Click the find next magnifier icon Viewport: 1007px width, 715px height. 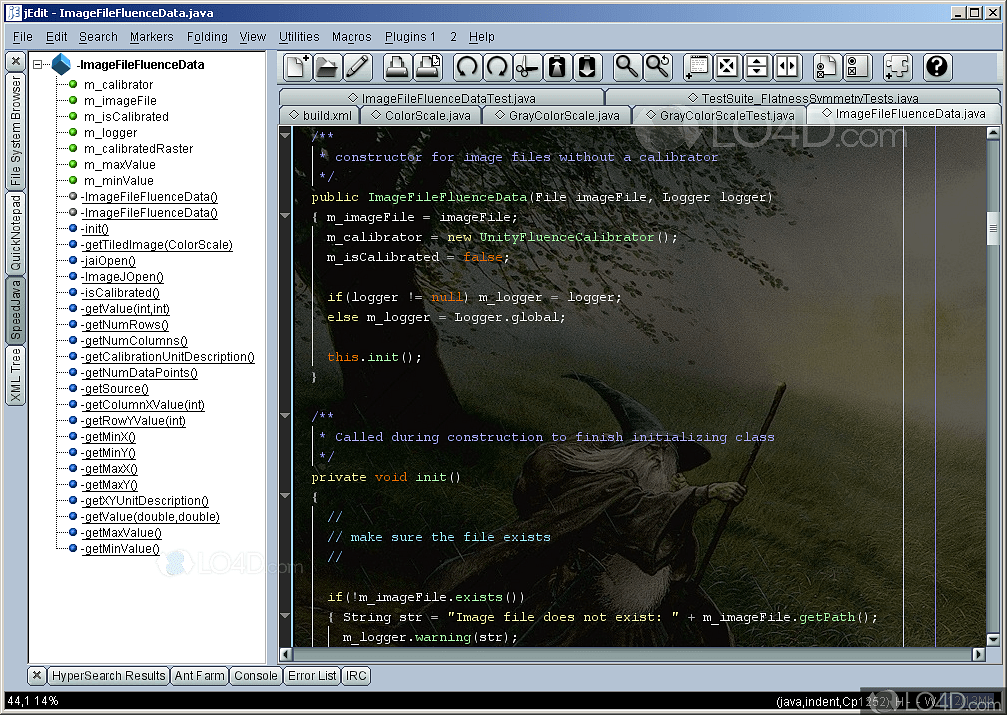(658, 67)
